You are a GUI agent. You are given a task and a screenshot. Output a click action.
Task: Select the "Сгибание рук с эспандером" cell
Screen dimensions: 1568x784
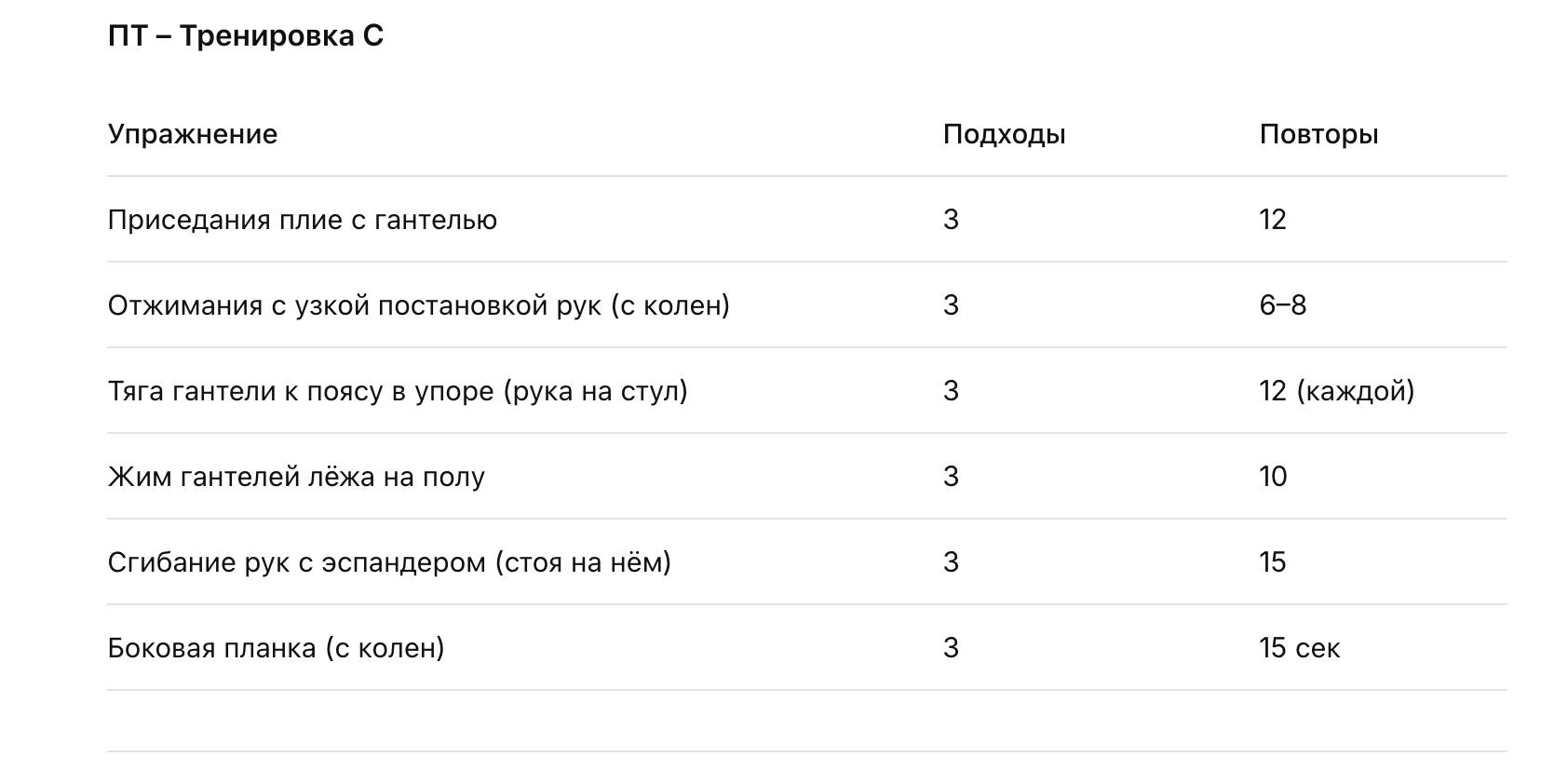point(389,562)
